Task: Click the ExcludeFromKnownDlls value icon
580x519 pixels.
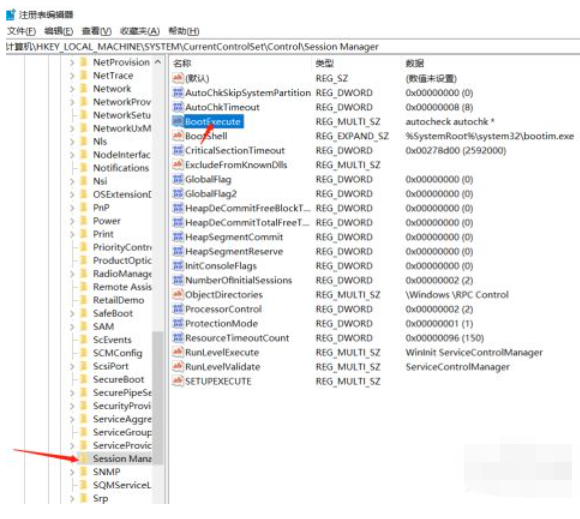Action: click(x=178, y=165)
